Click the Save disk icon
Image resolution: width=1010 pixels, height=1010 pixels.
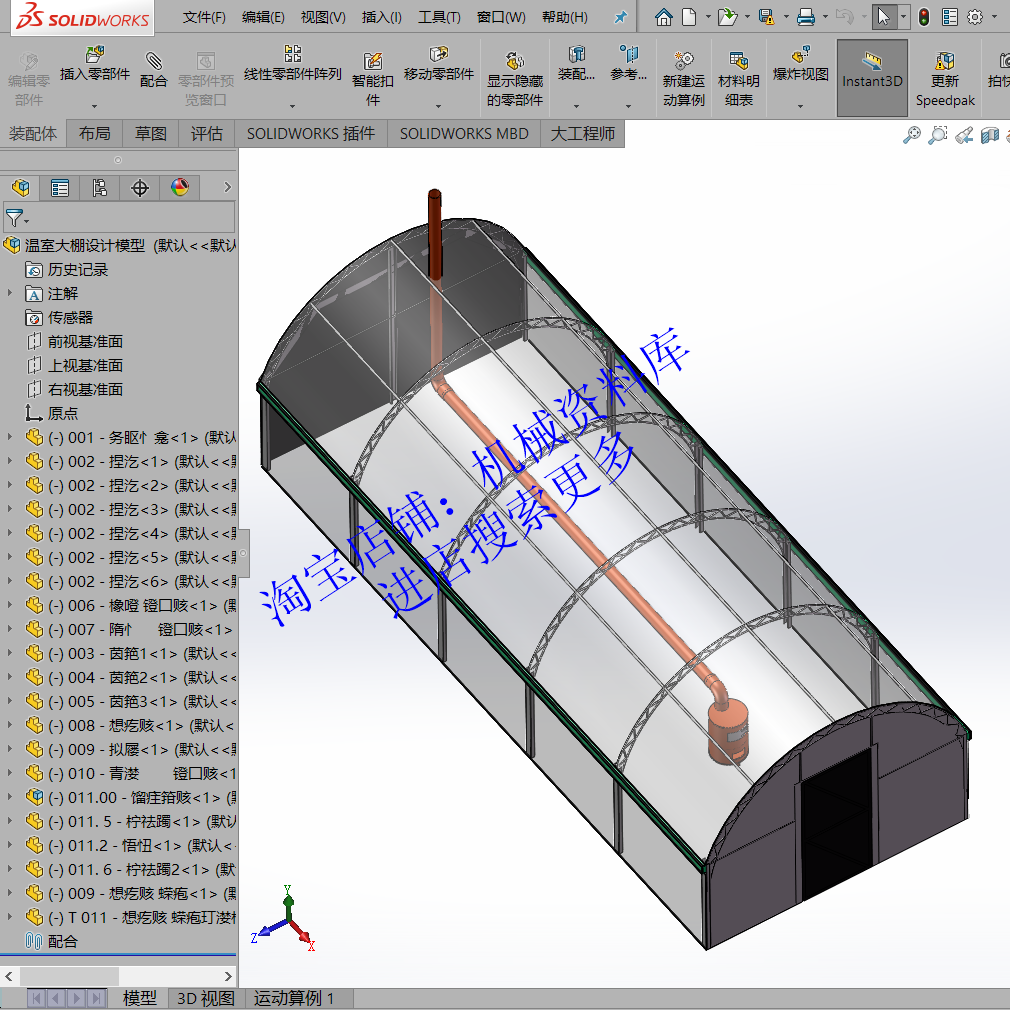click(766, 17)
